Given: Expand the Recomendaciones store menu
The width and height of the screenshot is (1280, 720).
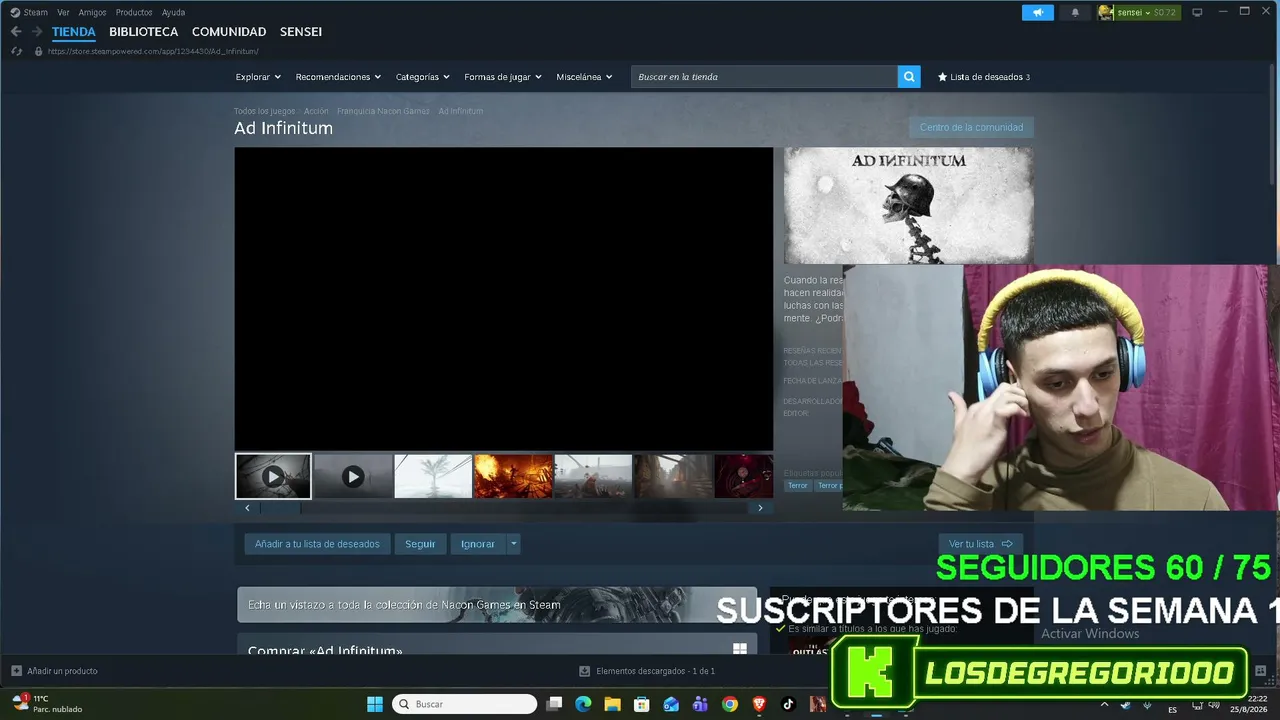Looking at the screenshot, I should (x=338, y=77).
